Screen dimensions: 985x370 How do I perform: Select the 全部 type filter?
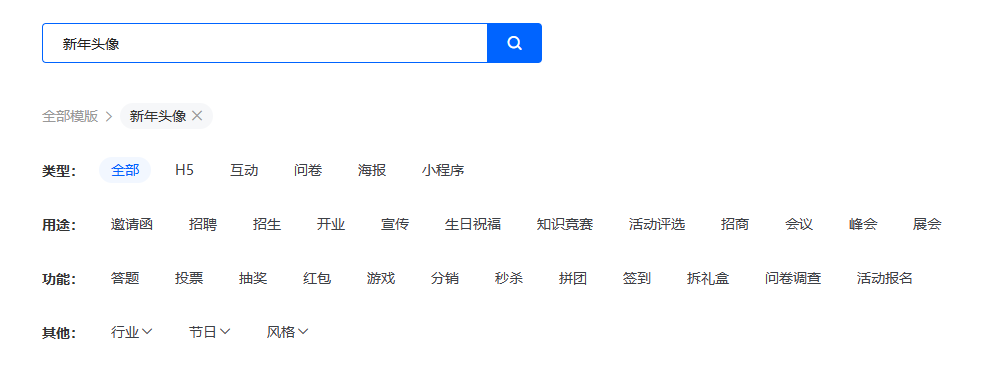125,170
